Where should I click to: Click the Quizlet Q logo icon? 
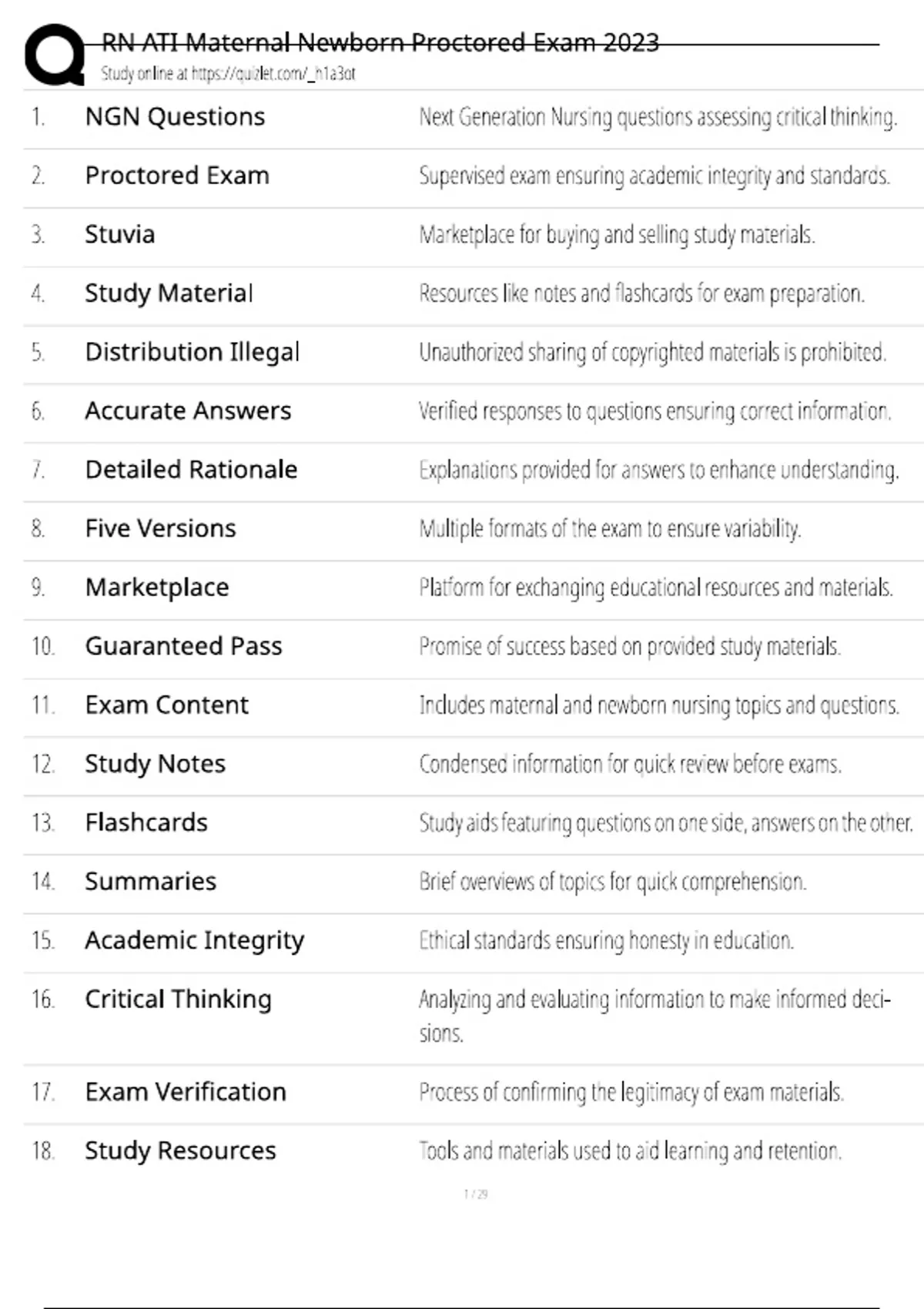pos(54,54)
